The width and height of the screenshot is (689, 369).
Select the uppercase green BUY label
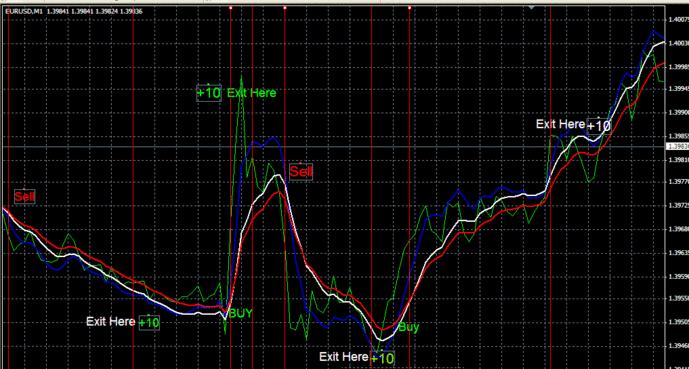pos(241,314)
